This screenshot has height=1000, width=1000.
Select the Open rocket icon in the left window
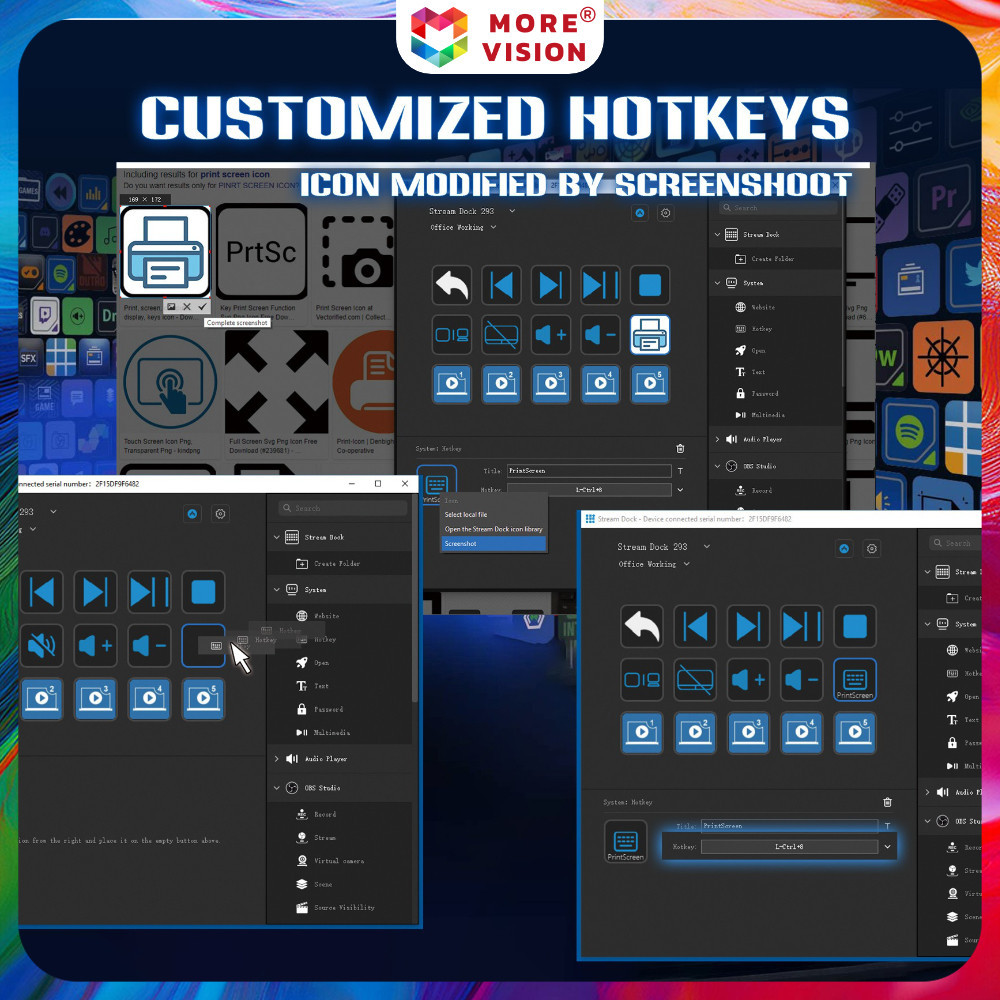(x=302, y=662)
